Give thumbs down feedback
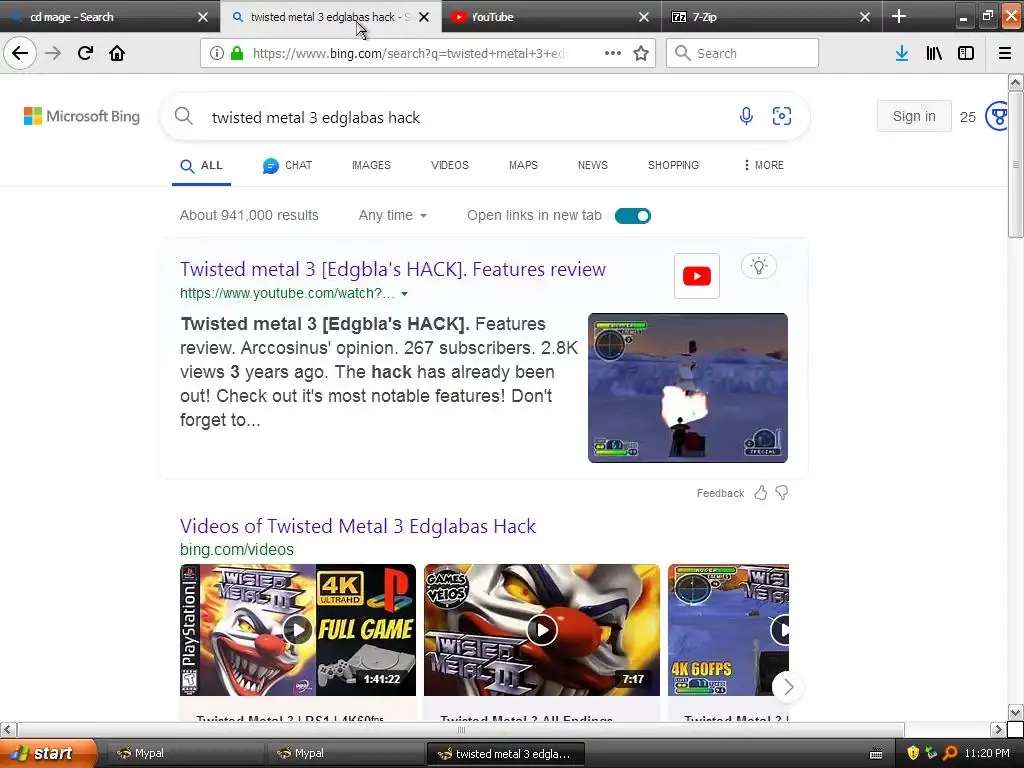 pos(782,492)
